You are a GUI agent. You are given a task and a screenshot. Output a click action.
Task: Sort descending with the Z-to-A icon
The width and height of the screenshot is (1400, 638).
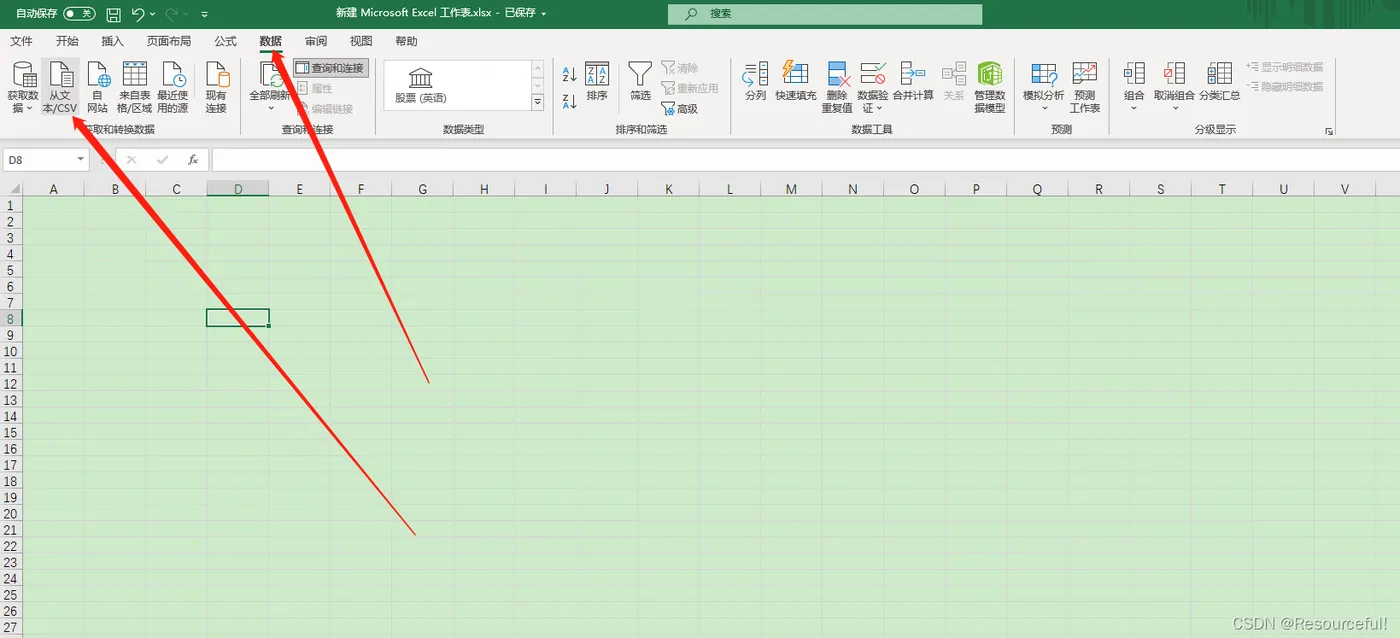click(569, 100)
